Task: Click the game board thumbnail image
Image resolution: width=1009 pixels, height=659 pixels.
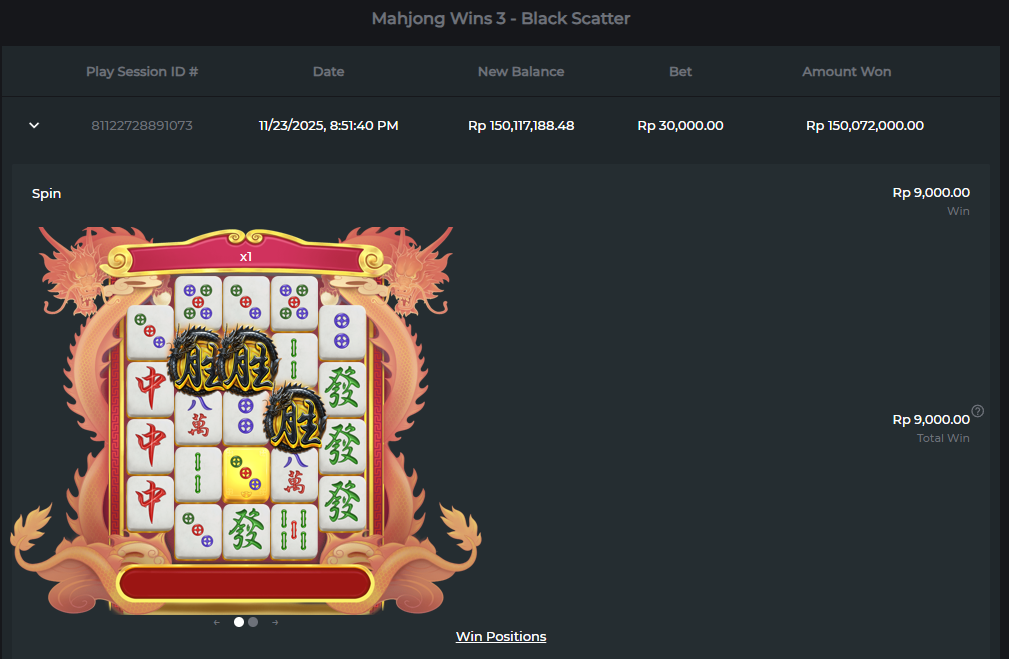Action: pos(245,420)
